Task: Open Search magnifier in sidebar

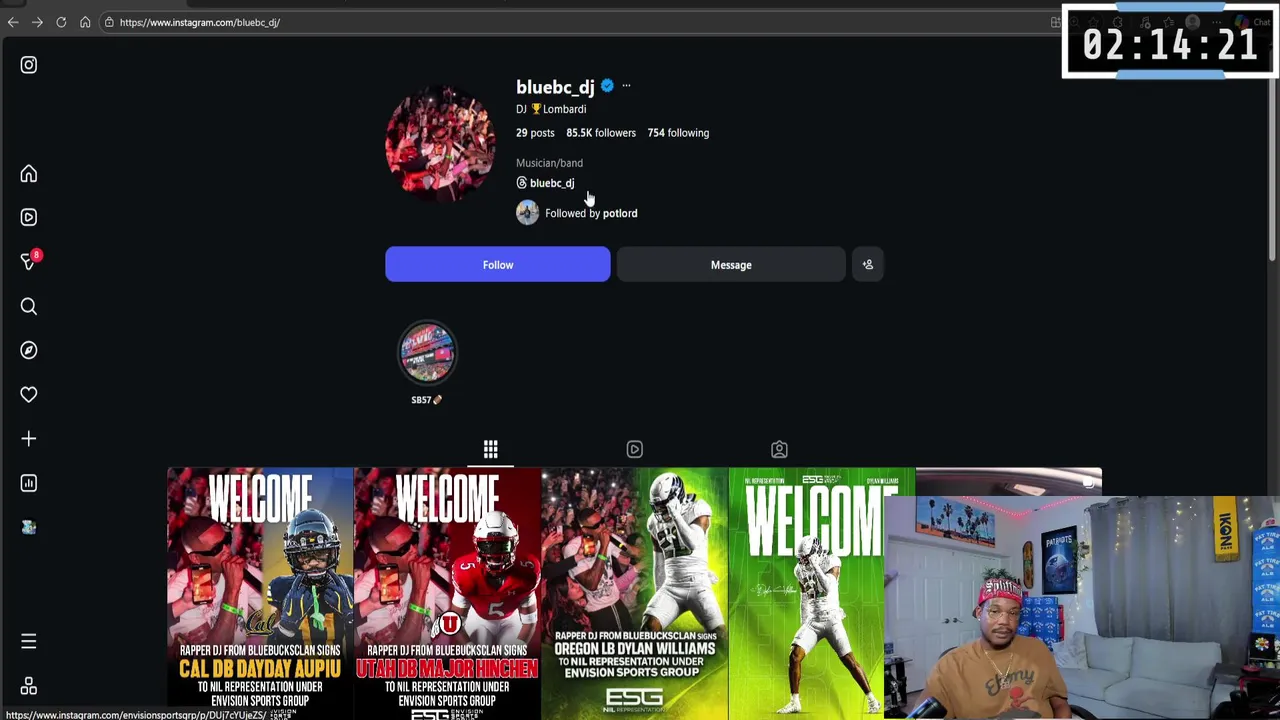Action: point(29,306)
